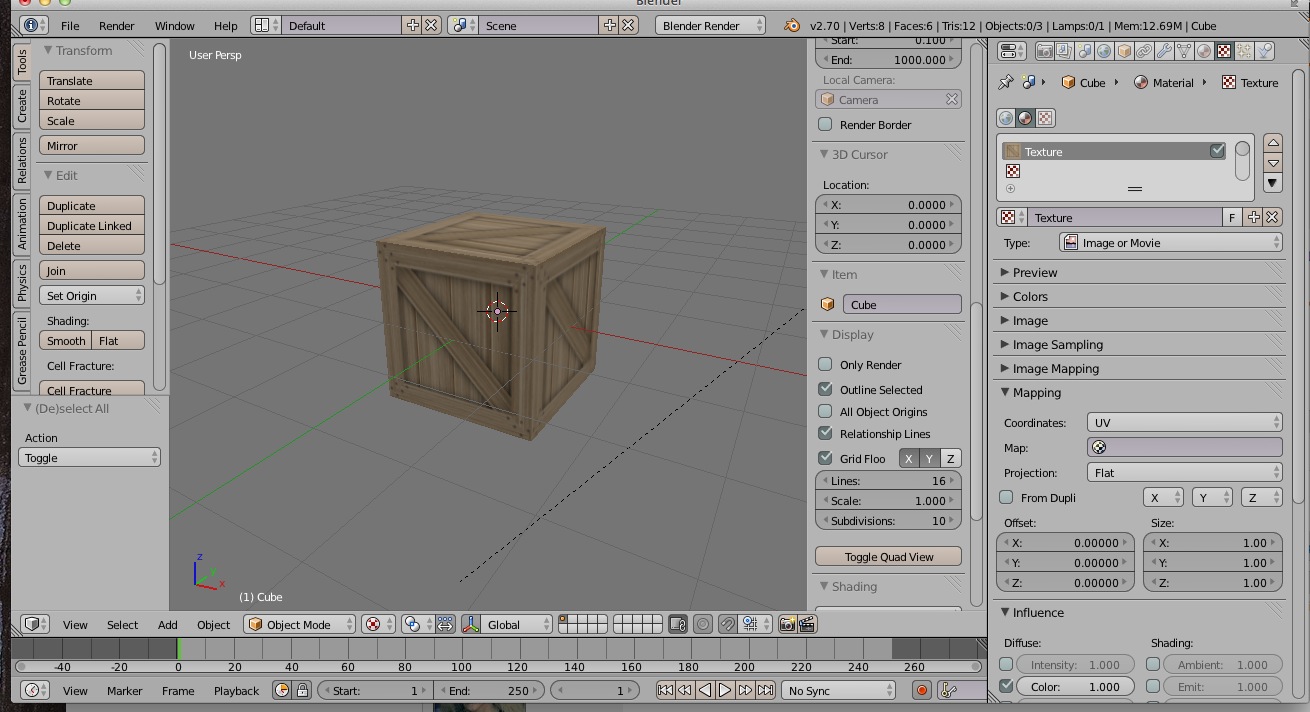The height and width of the screenshot is (712, 1310).
Task: Open the Texture properties tab (checker icon)
Action: pyautogui.click(x=1224, y=51)
